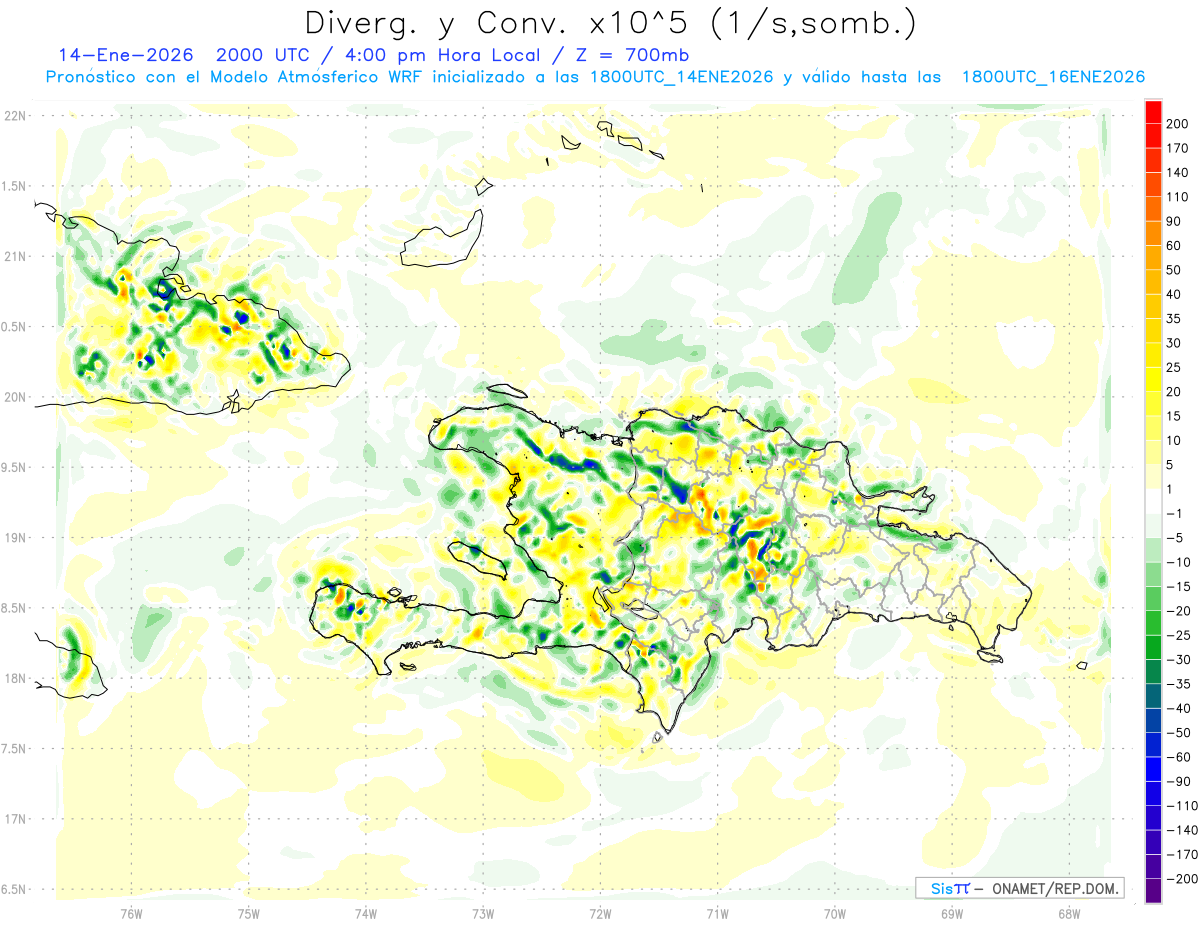Image resolution: width=1200 pixels, height=927 pixels.
Task: Click the "9.5N" latitude label
Action: 15,467
